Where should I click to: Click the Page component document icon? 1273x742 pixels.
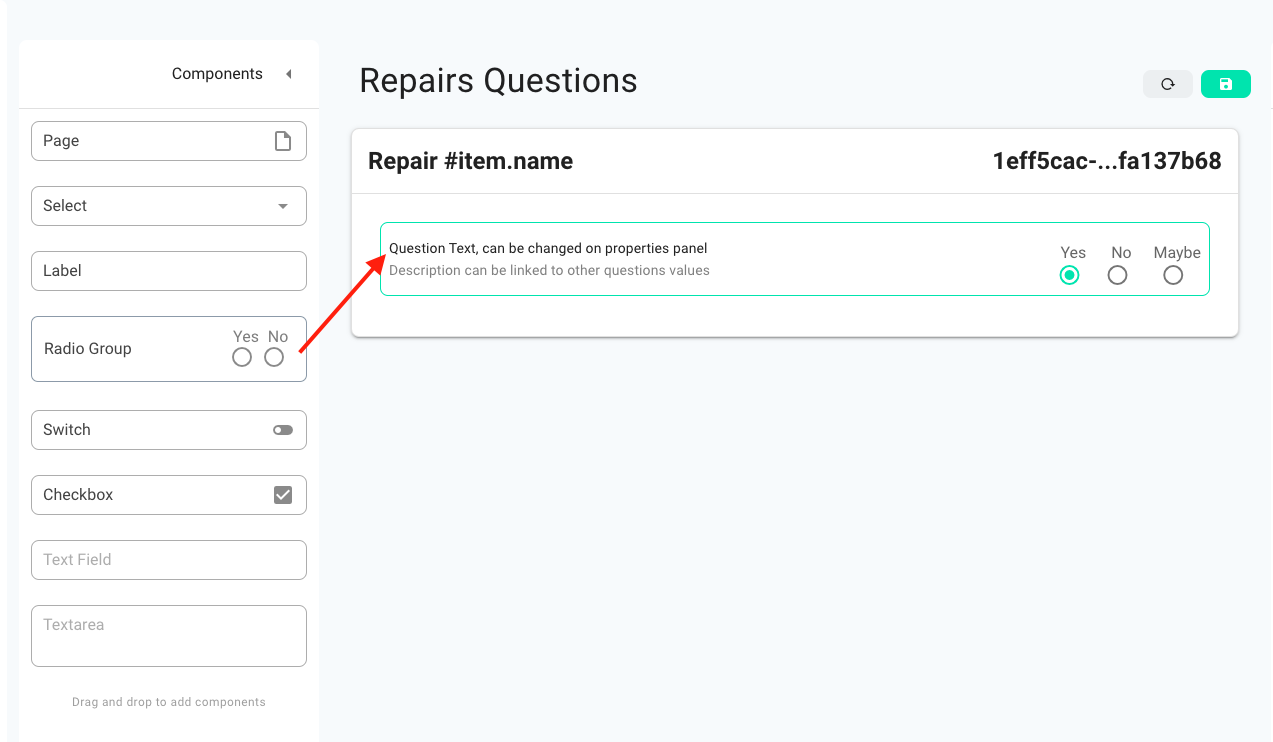pyautogui.click(x=283, y=141)
